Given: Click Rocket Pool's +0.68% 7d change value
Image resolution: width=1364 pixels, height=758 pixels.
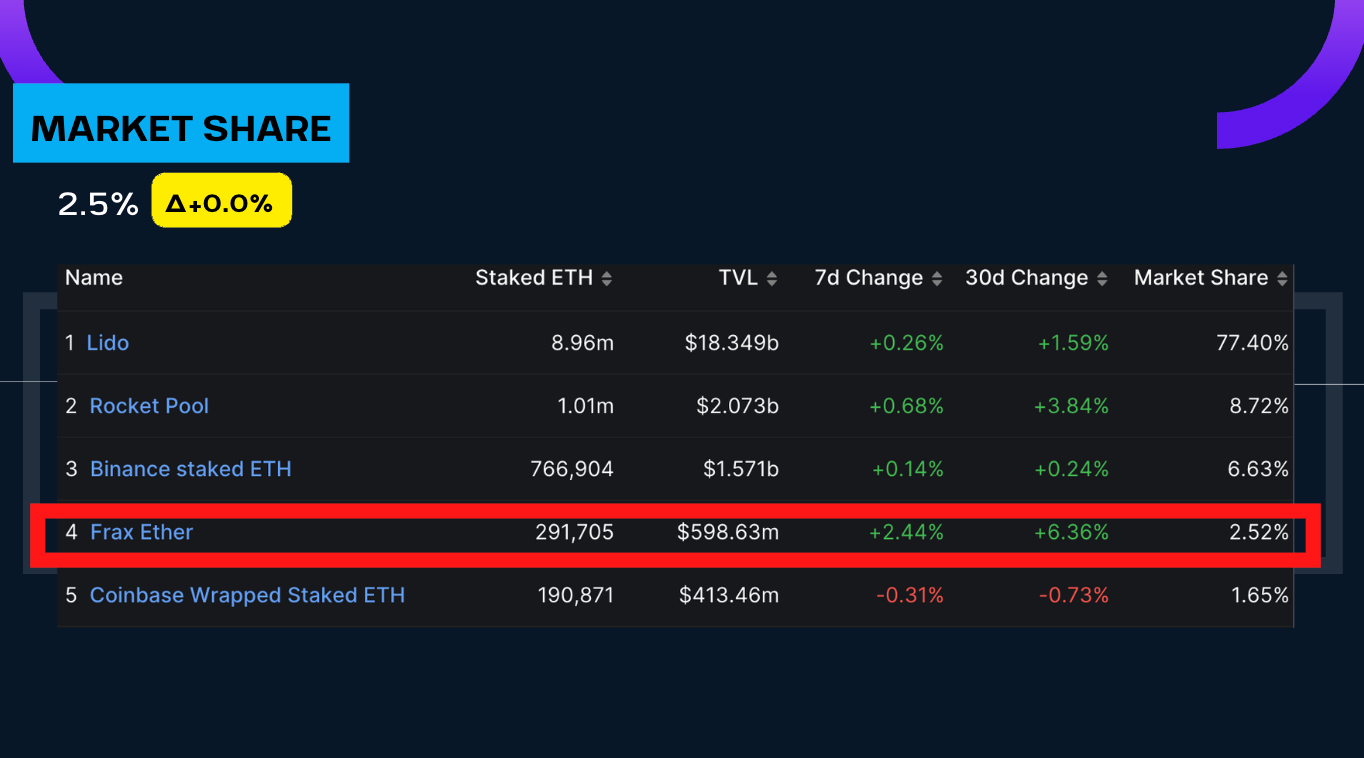Looking at the screenshot, I should click(x=906, y=406).
